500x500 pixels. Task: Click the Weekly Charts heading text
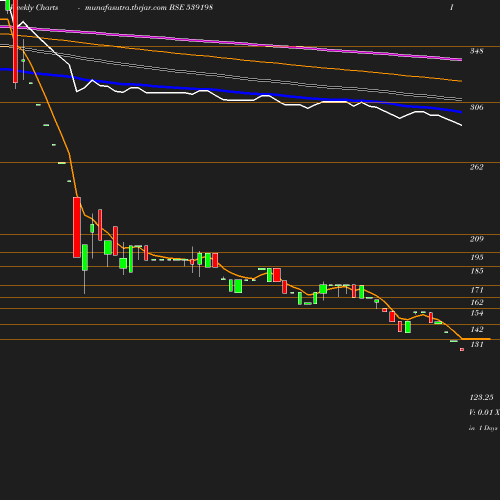pyautogui.click(x=34, y=7)
